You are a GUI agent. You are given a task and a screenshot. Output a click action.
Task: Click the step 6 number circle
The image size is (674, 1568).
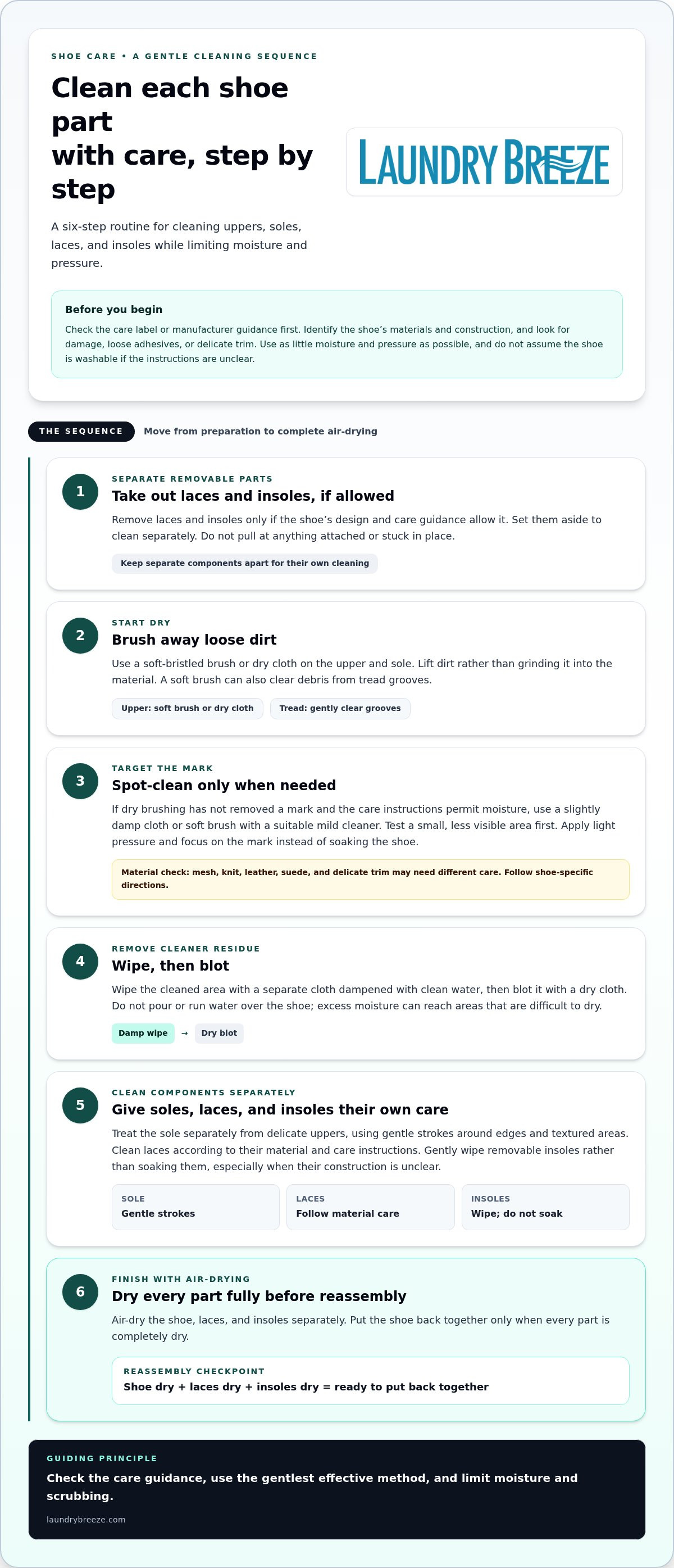pyautogui.click(x=80, y=1291)
